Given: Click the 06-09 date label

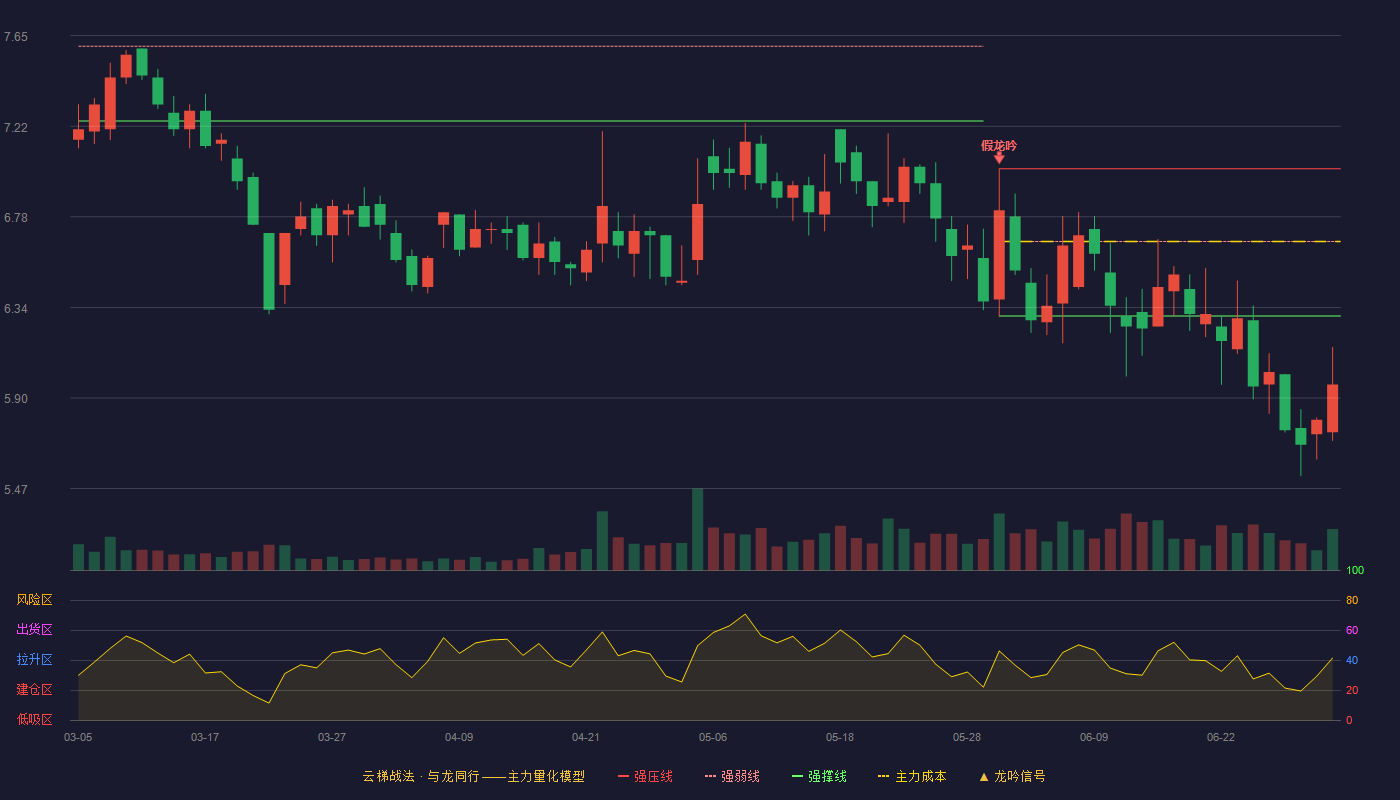Looking at the screenshot, I should coord(1094,737).
